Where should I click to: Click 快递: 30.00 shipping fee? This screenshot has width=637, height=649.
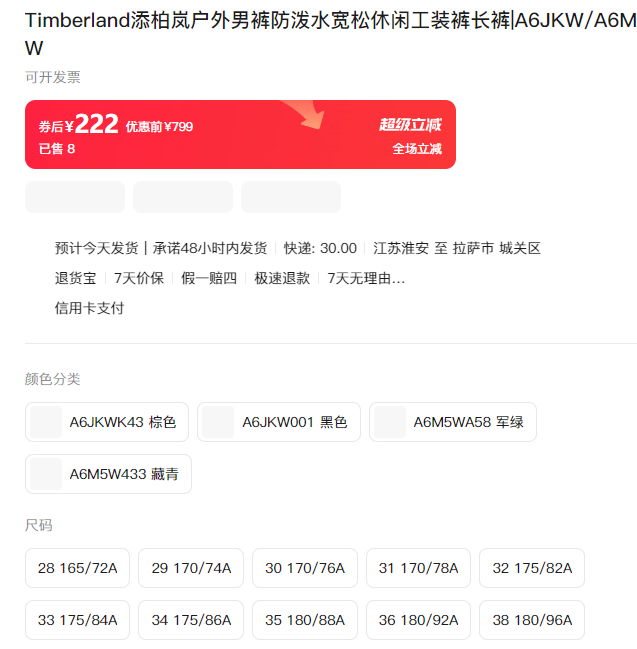[320, 248]
